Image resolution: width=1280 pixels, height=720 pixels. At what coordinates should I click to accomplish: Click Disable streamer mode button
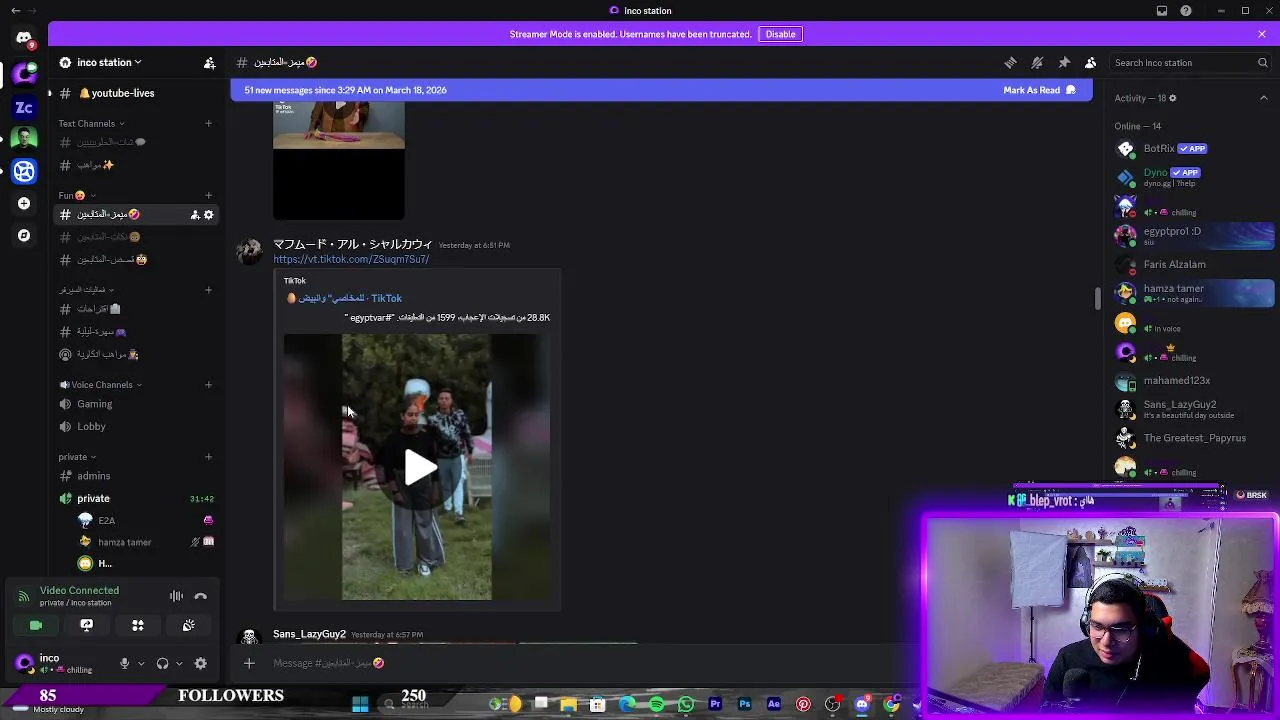coord(780,34)
